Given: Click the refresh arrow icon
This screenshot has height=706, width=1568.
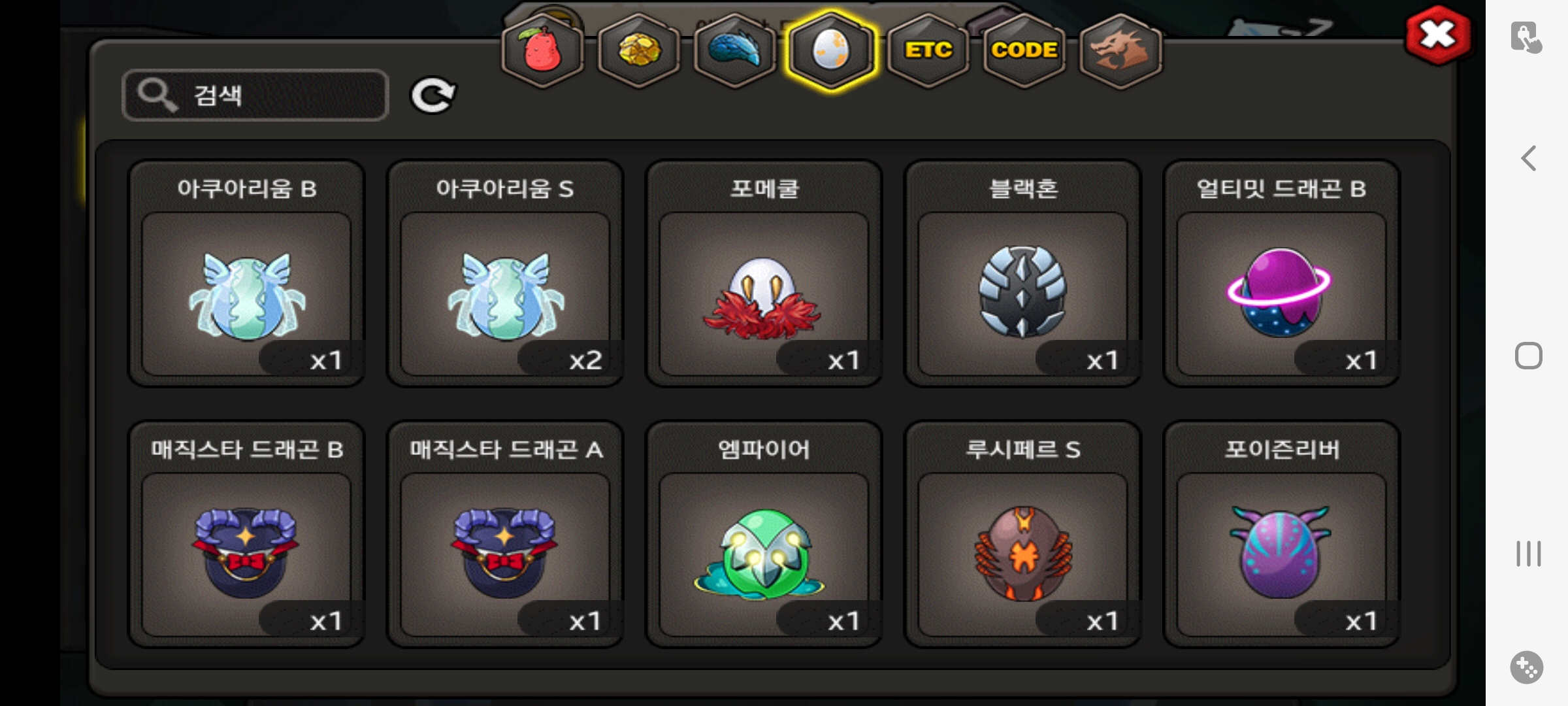Looking at the screenshot, I should [433, 96].
